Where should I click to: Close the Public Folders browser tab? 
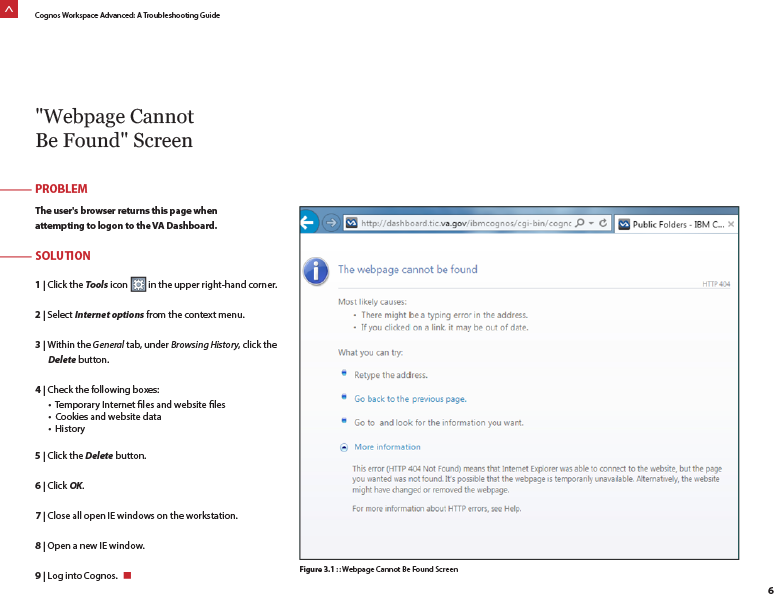[x=731, y=225]
